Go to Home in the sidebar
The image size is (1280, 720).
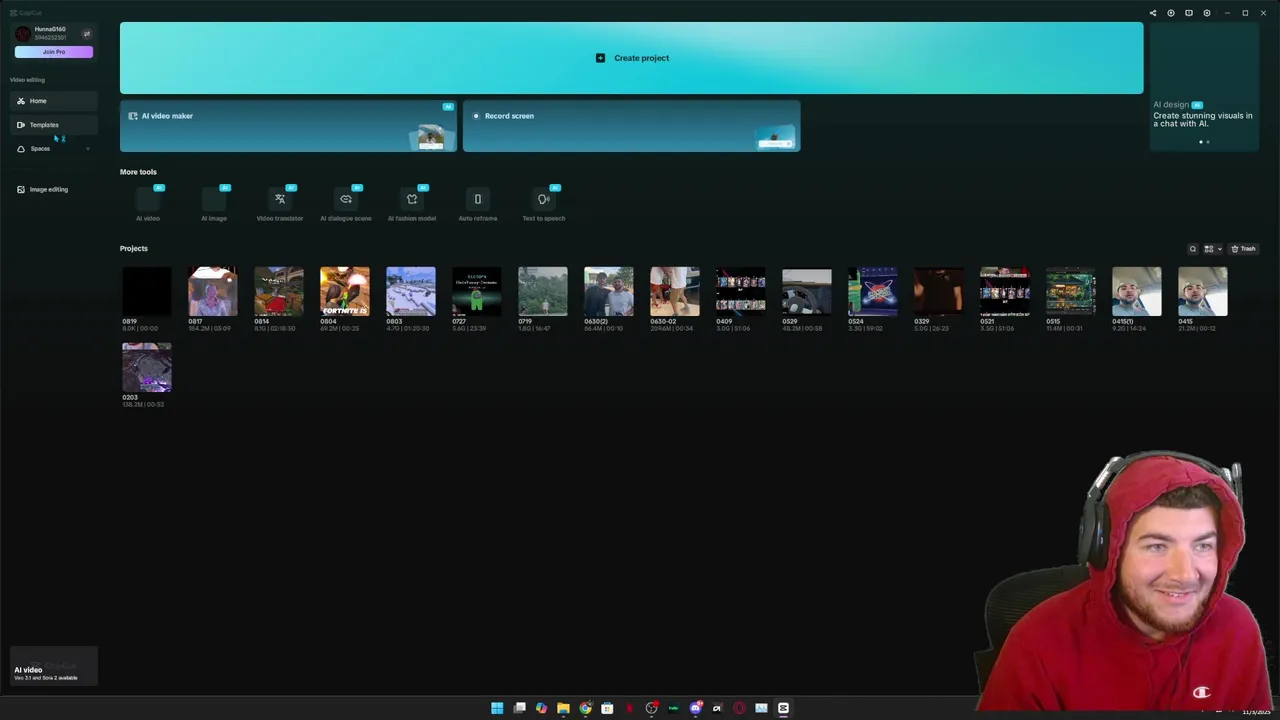[54, 101]
